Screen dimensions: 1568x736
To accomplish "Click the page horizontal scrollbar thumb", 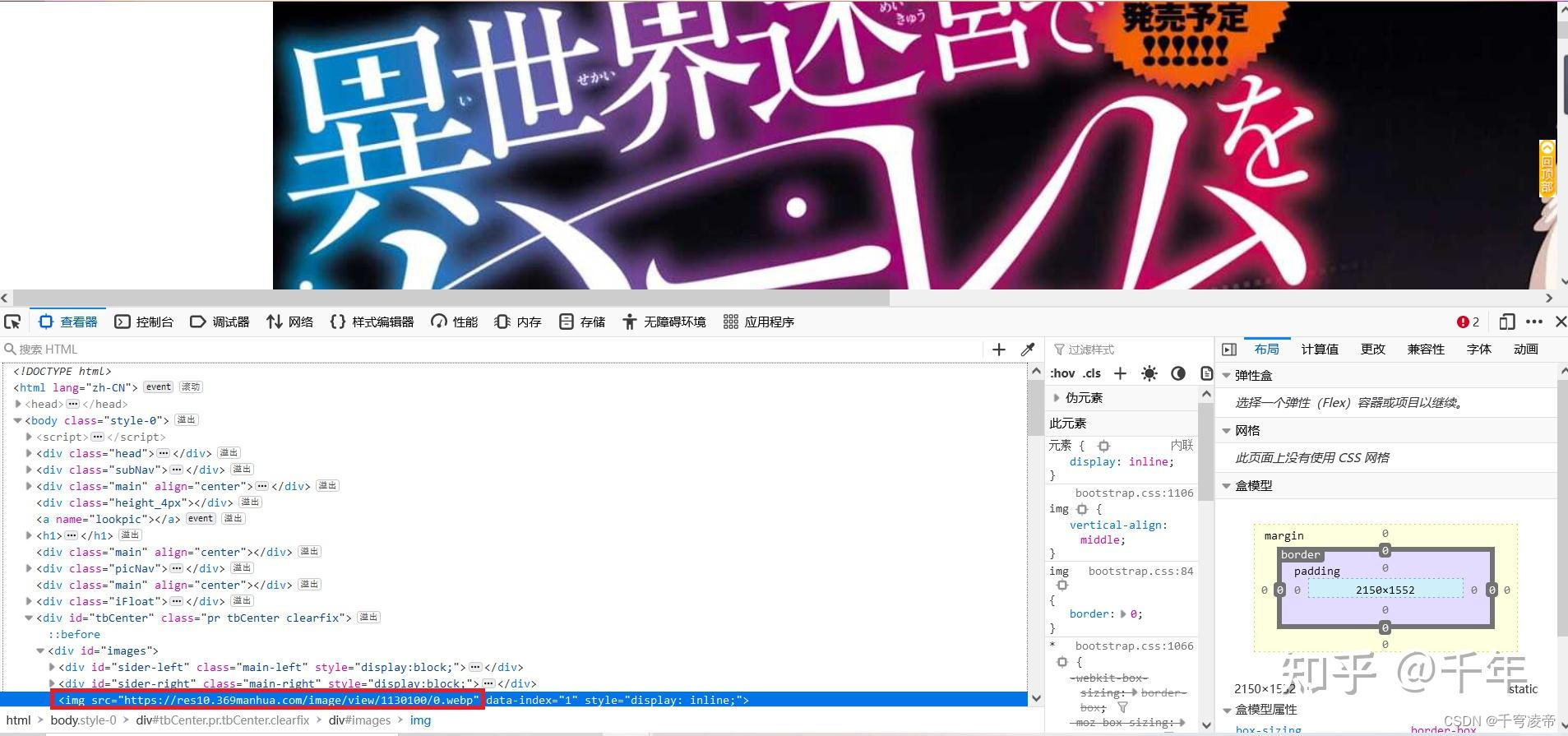I will tap(451, 298).
